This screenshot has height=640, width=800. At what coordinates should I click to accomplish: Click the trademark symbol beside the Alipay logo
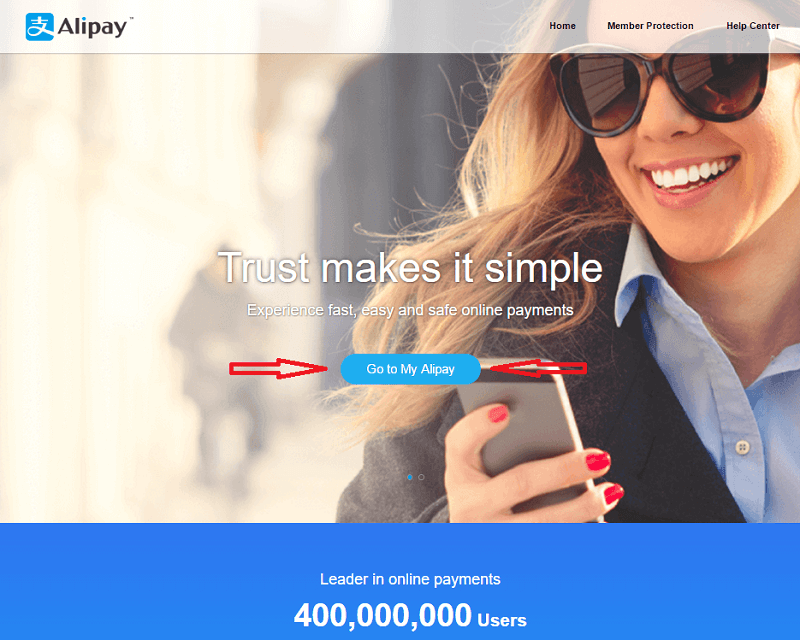131,18
